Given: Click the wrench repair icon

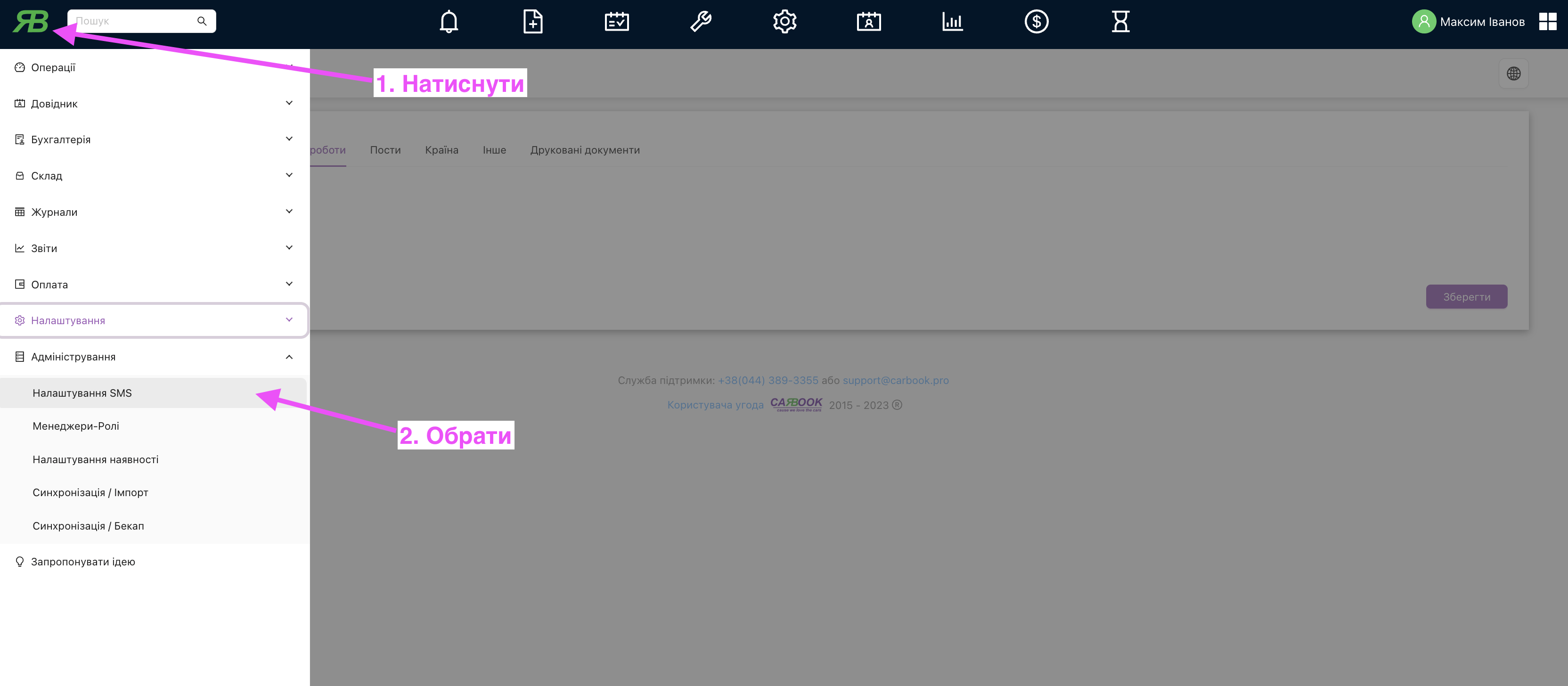Looking at the screenshot, I should pyautogui.click(x=701, y=22).
